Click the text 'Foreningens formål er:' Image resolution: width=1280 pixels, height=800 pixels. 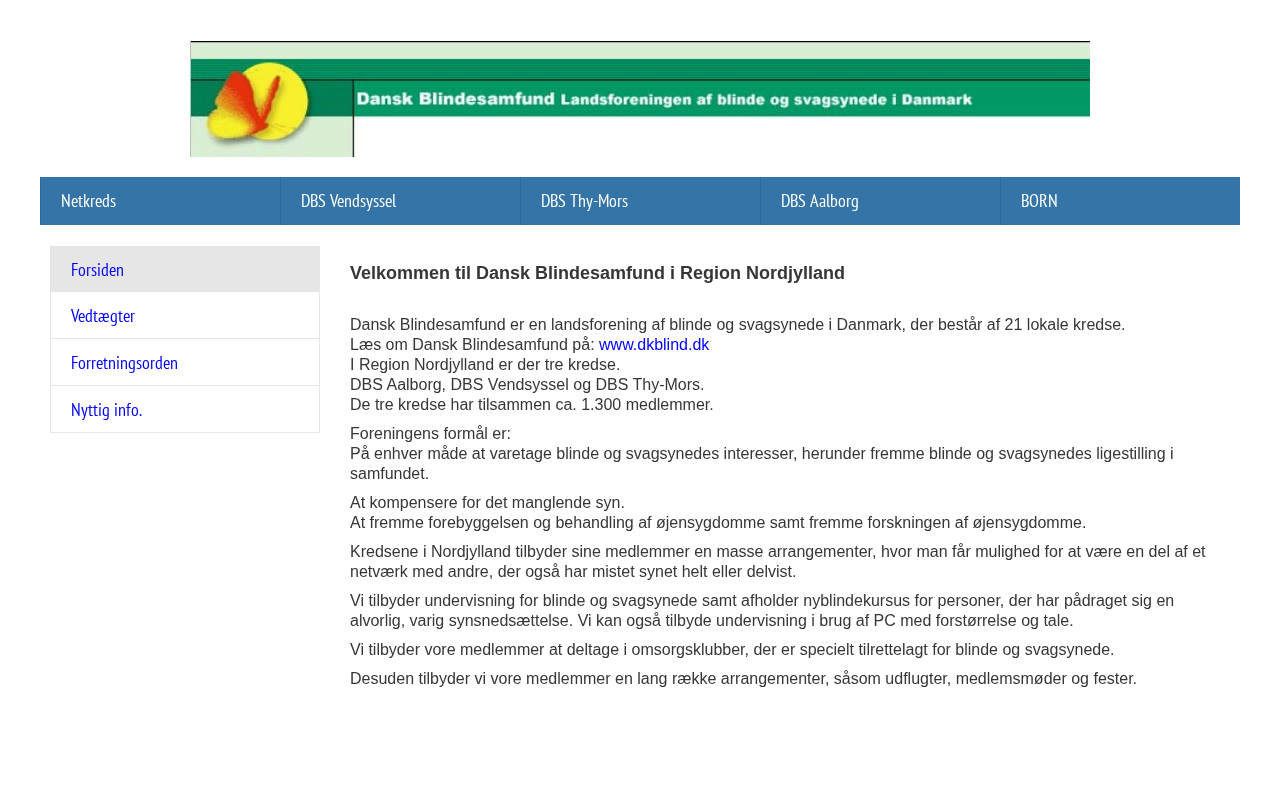[x=430, y=434]
